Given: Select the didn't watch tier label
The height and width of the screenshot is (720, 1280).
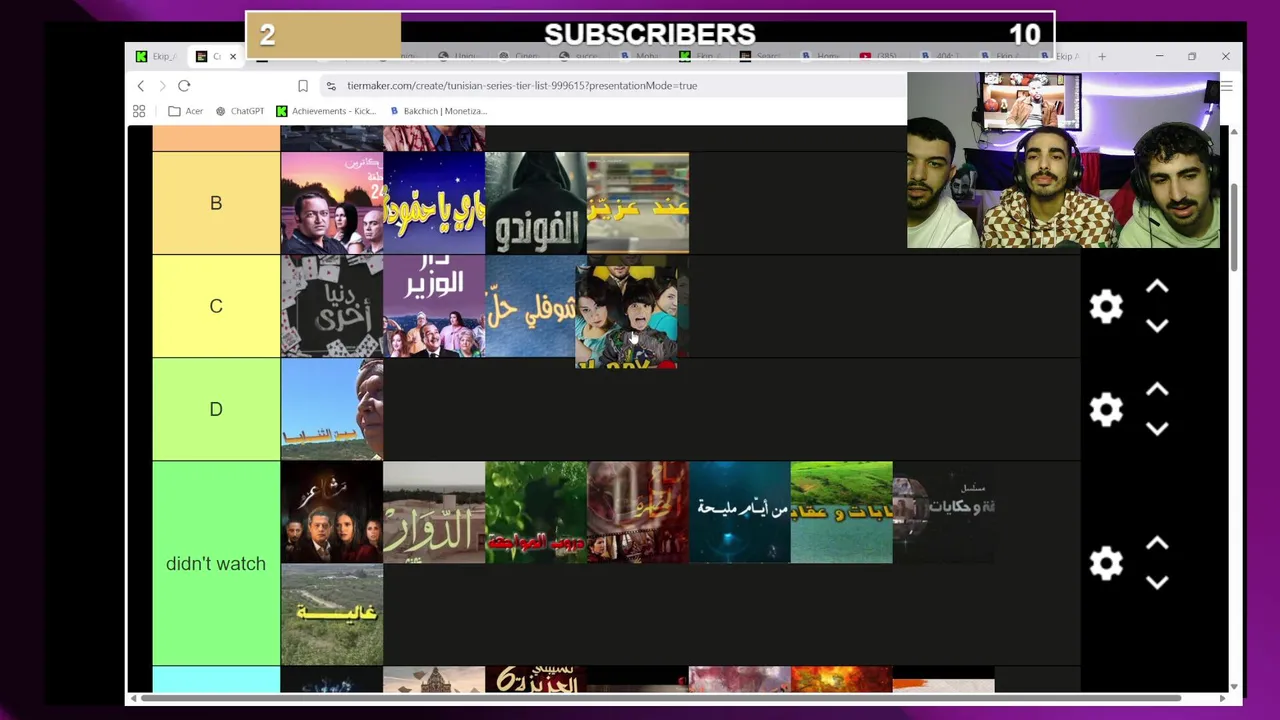Looking at the screenshot, I should (x=216, y=563).
